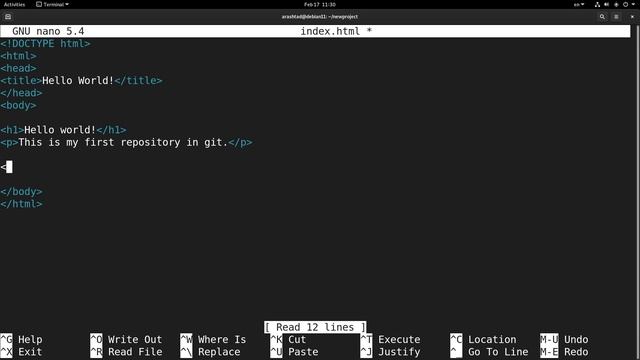This screenshot has height=360, width=640.
Task: Click the ^C Location shortcut
Action: (483, 339)
